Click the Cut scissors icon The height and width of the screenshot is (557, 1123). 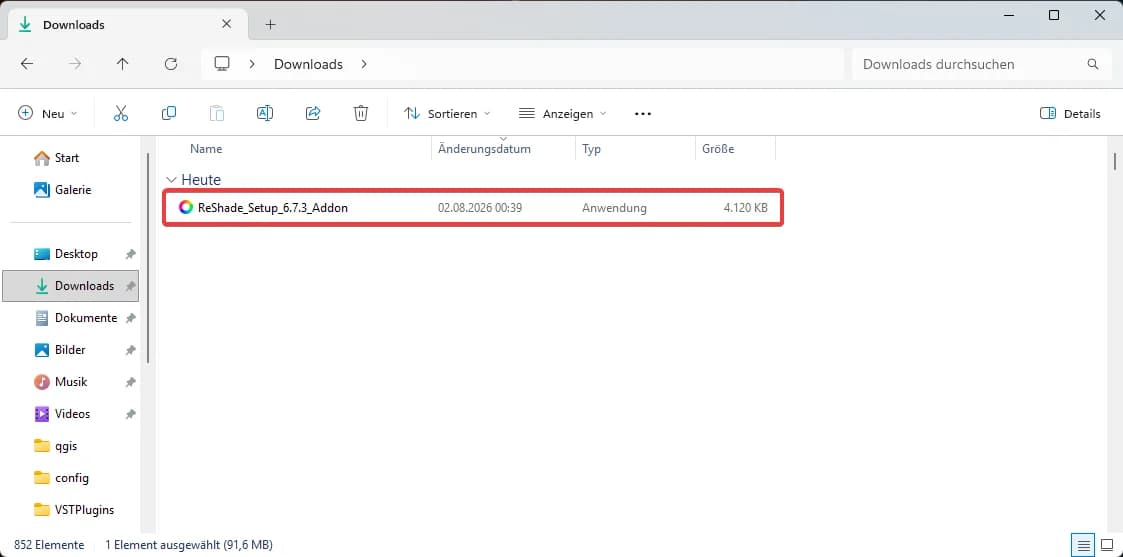coord(121,113)
